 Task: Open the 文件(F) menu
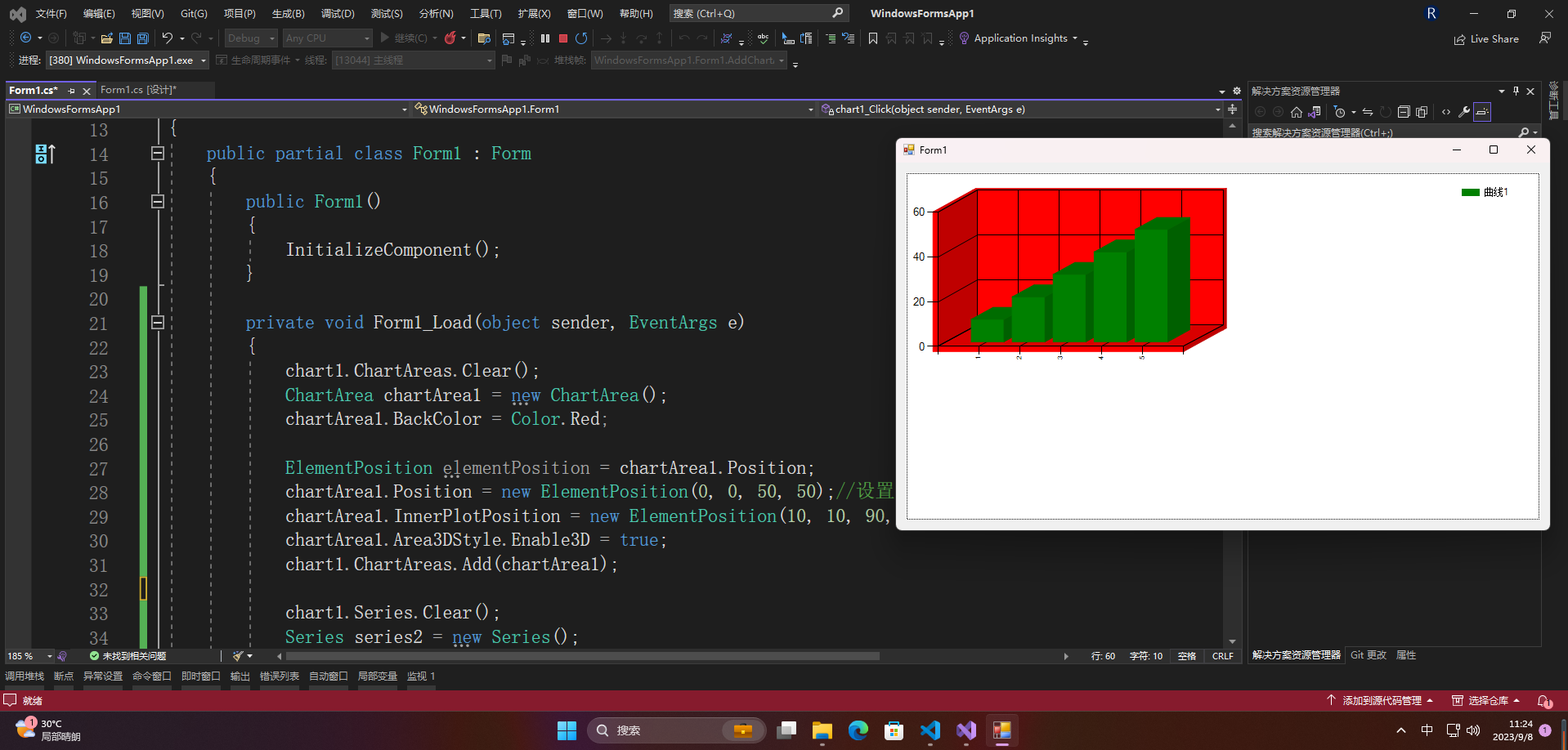pos(51,14)
